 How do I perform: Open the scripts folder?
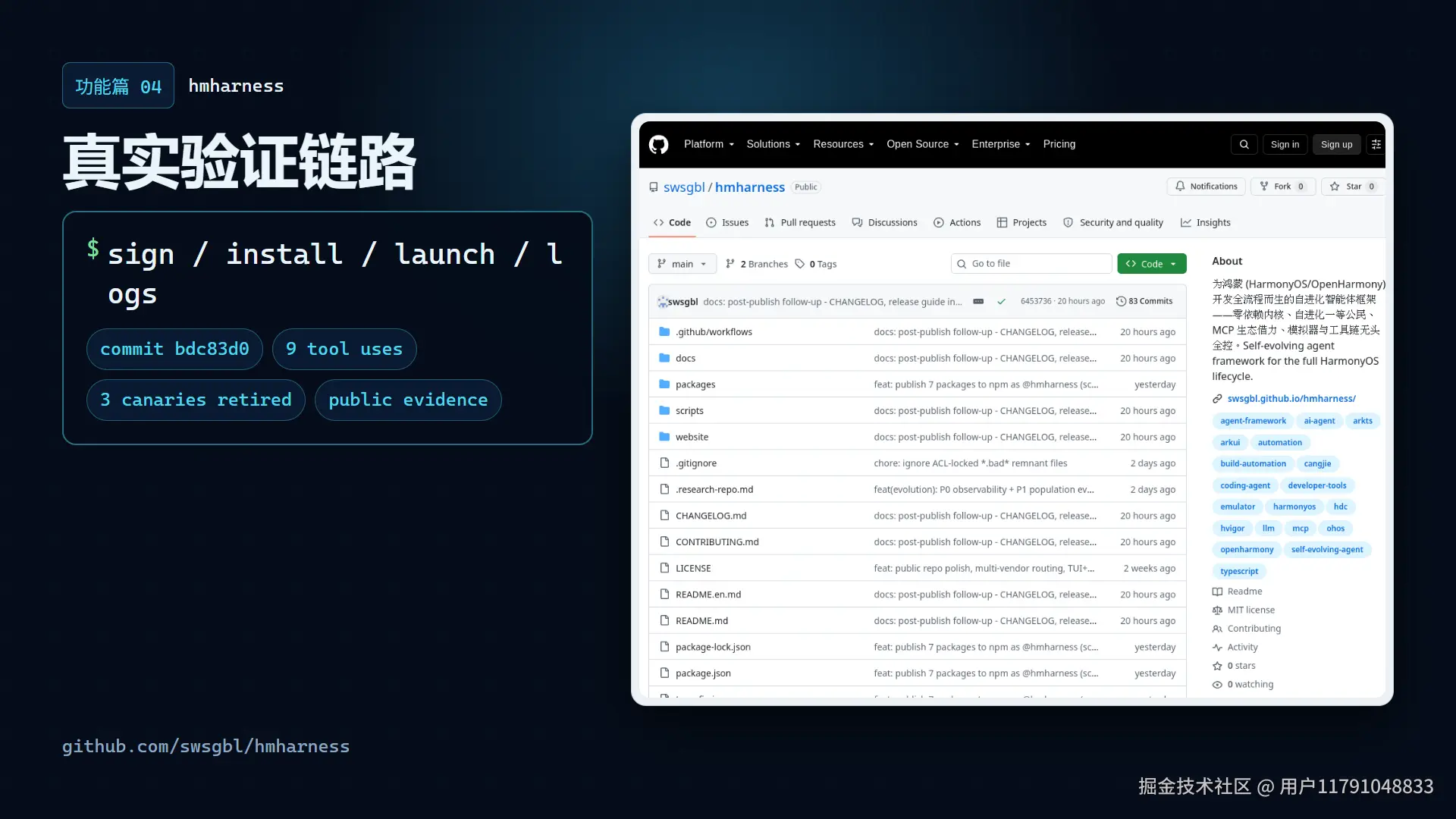pos(689,411)
